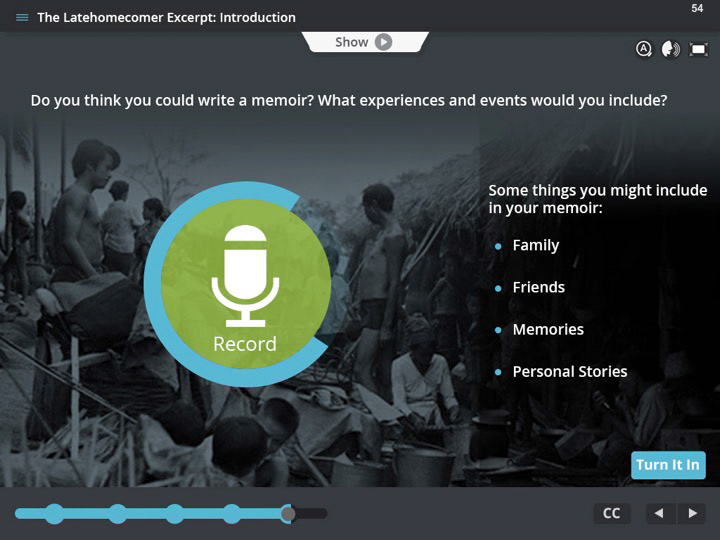Viewport: 720px width, 540px height.
Task: Click the gray current progress handle
Action: click(x=288, y=513)
